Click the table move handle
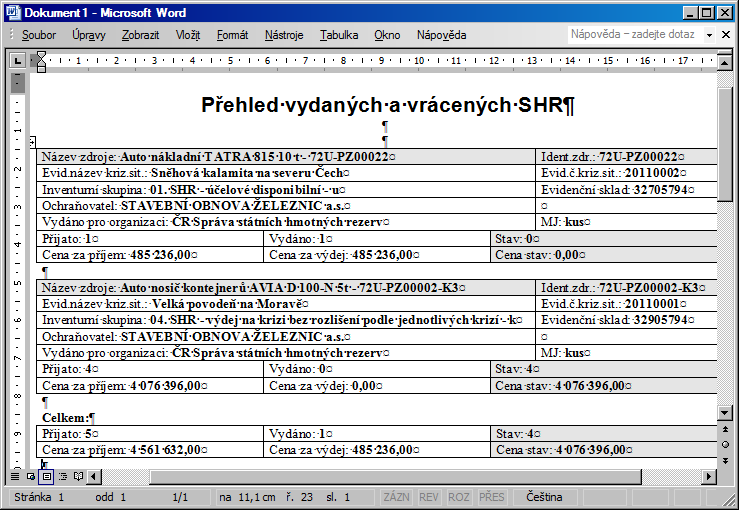The width and height of the screenshot is (739, 510). click(x=33, y=140)
